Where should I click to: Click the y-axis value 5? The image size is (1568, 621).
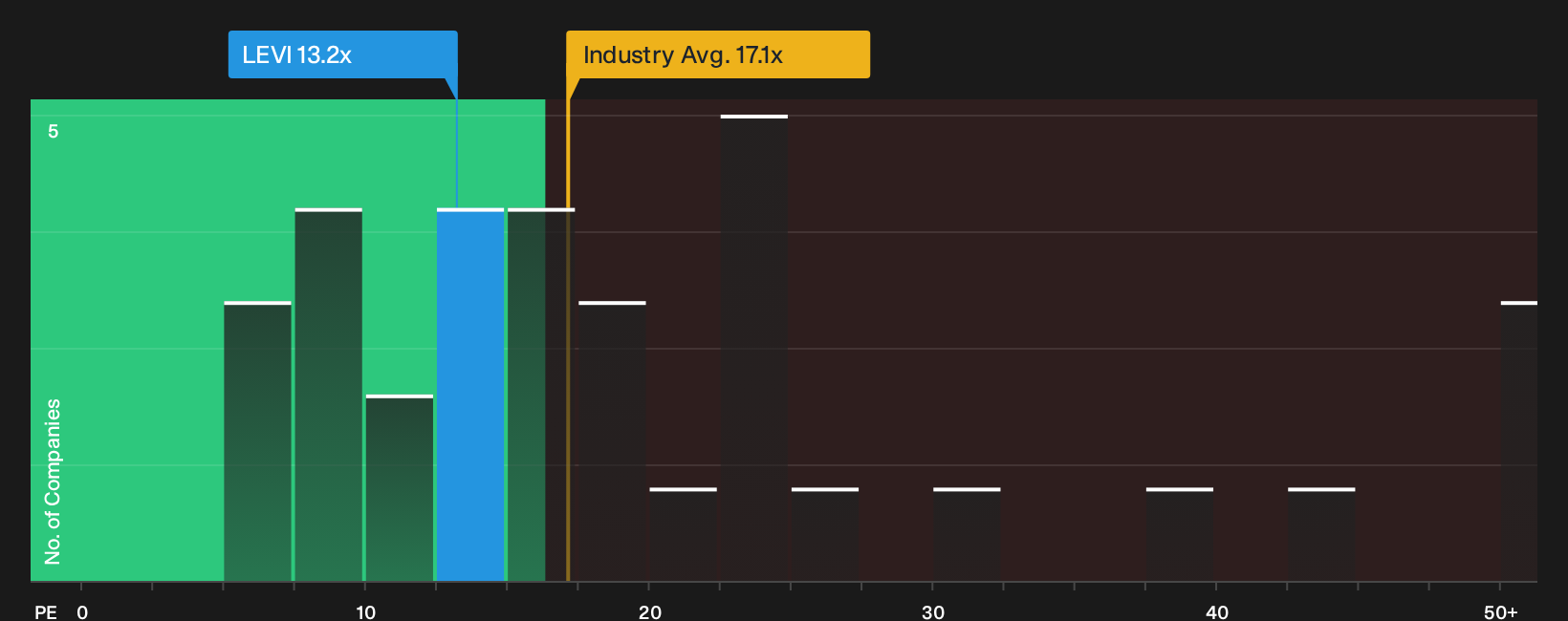pos(54,131)
